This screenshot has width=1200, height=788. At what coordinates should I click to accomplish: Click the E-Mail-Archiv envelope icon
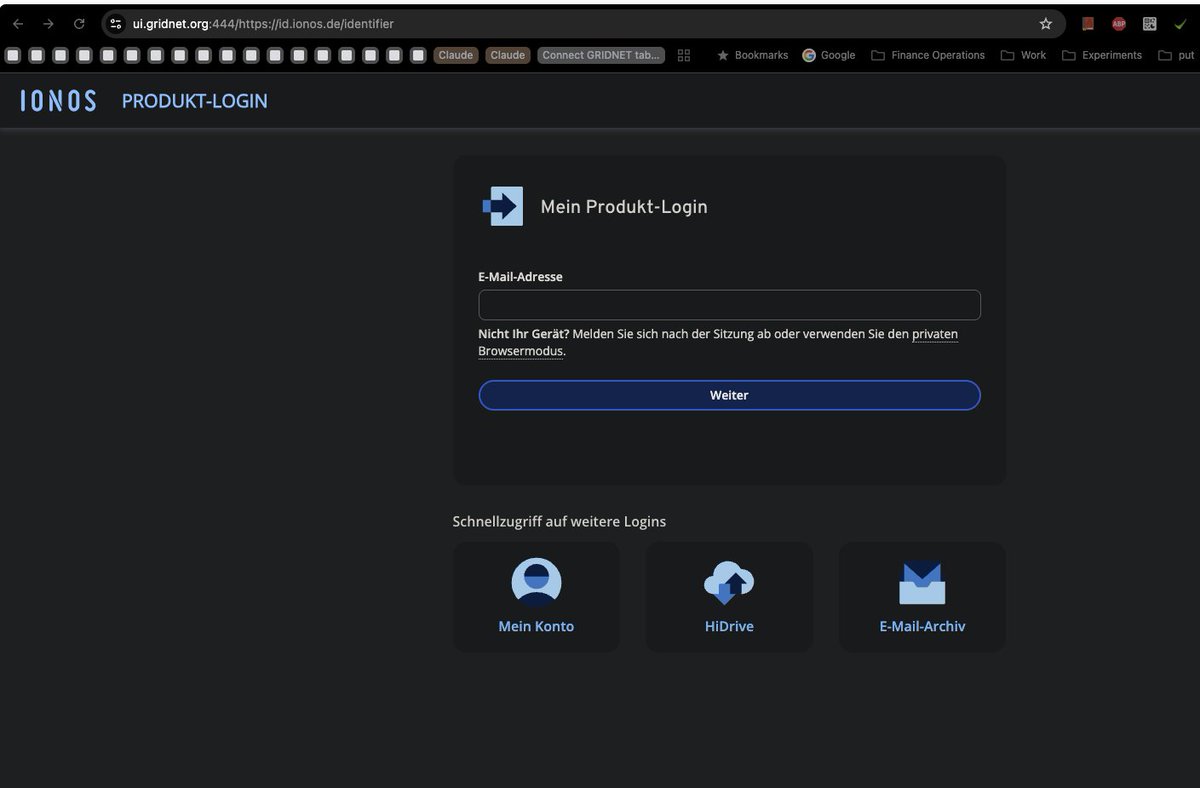tap(922, 584)
